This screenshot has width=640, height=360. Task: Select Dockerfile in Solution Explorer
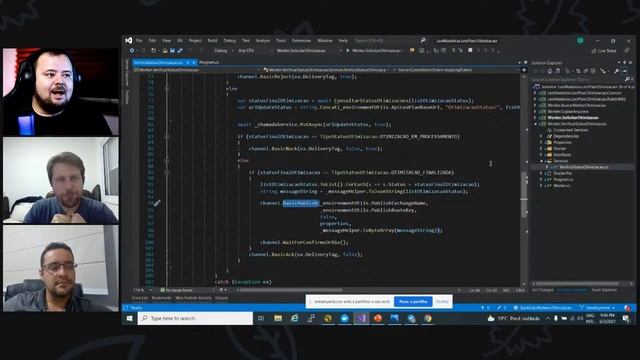point(563,173)
